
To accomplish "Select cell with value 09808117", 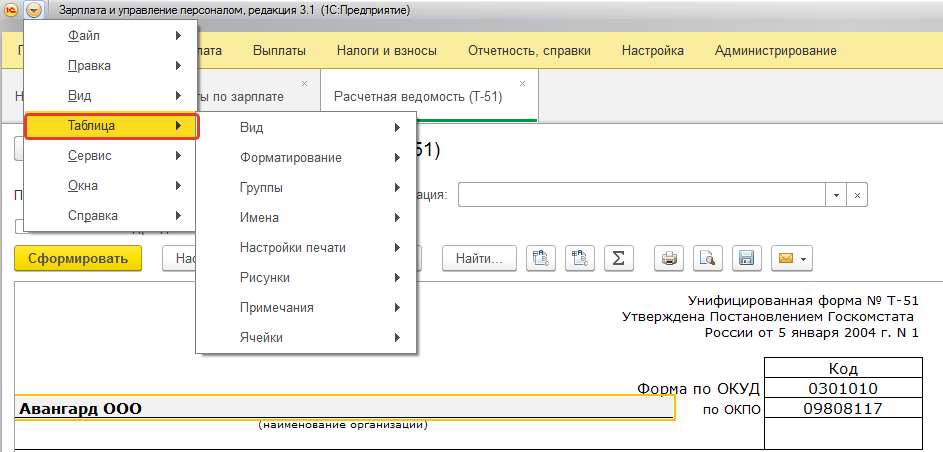I will point(843,409).
